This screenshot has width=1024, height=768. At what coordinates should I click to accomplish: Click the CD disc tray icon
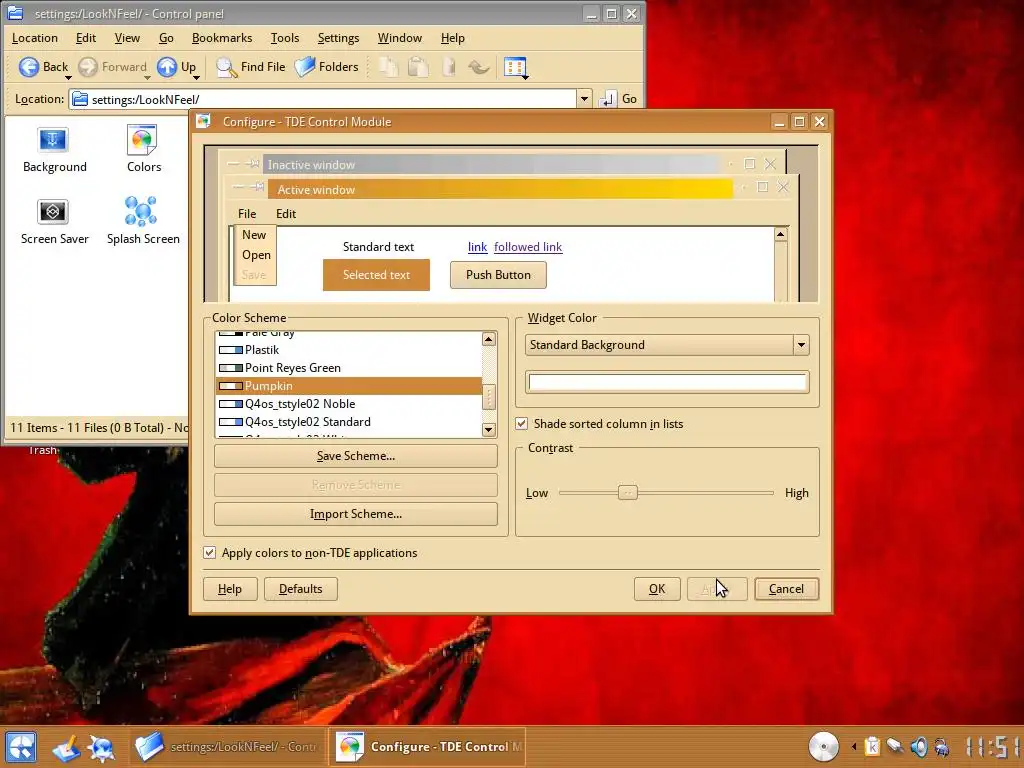point(823,746)
